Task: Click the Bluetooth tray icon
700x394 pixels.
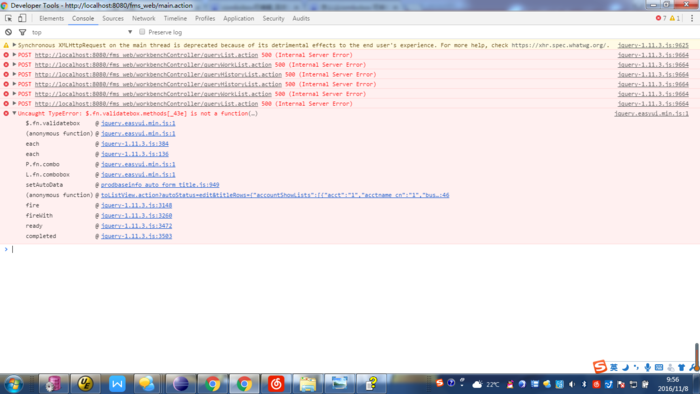Action: coord(584,384)
